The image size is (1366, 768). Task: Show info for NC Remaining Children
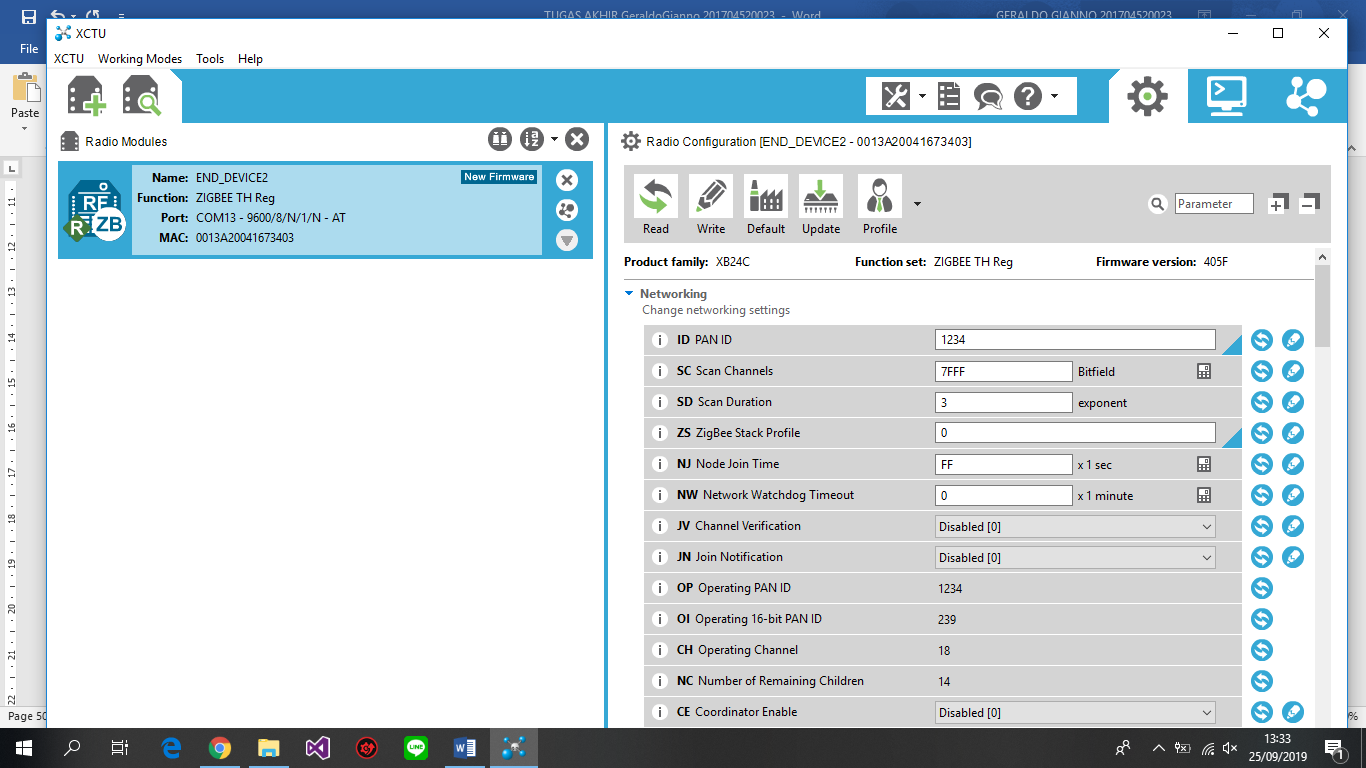pos(660,681)
